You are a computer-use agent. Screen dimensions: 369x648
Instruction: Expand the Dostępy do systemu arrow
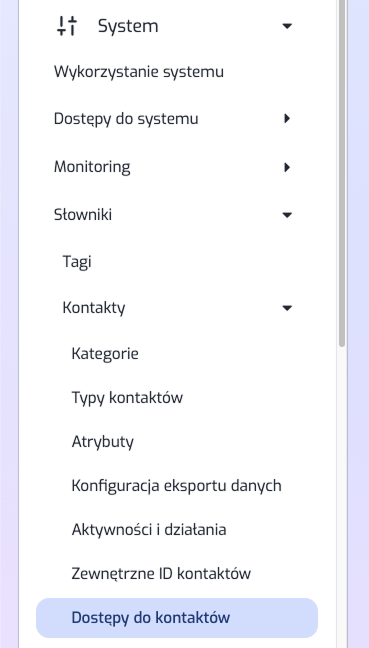[x=287, y=119]
